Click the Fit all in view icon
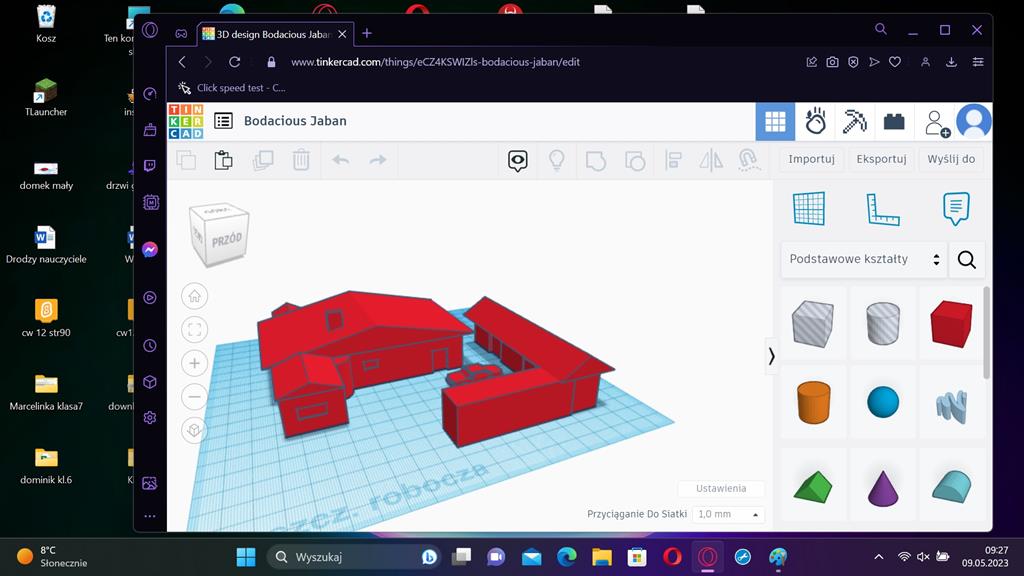This screenshot has width=1024, height=576. (x=195, y=329)
